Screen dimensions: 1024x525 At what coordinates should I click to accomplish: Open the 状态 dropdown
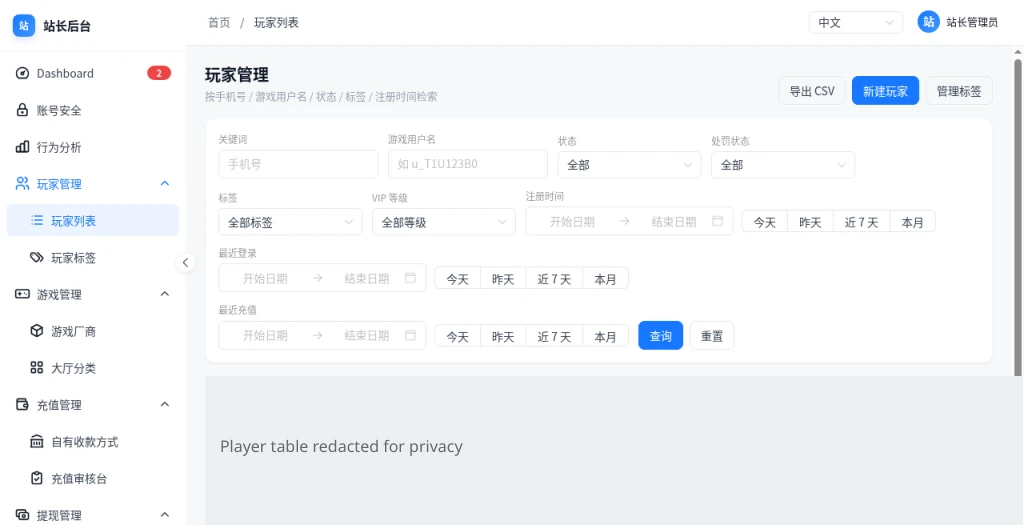[x=629, y=165]
